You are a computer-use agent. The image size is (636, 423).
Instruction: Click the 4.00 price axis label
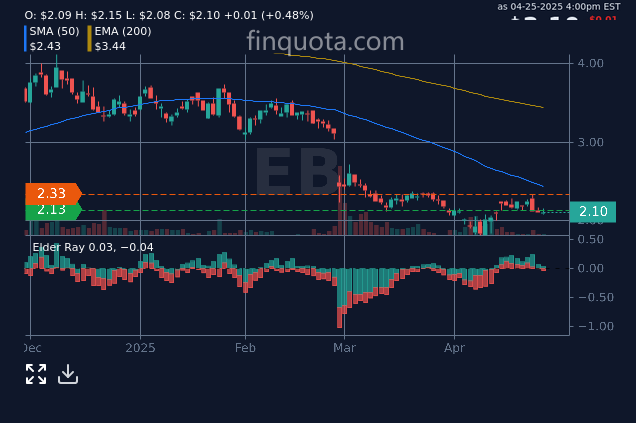pyautogui.click(x=590, y=63)
